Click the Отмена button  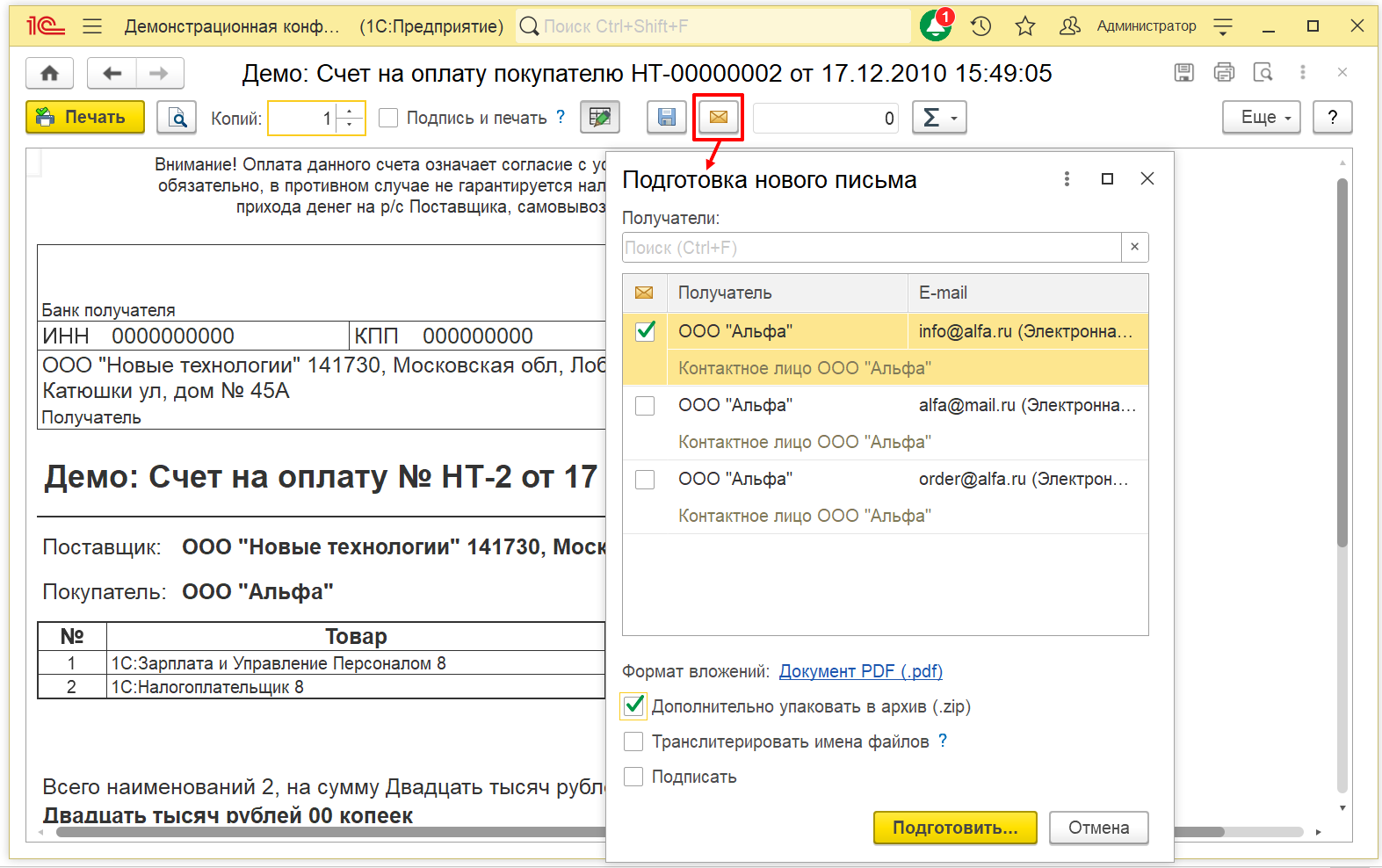[x=1098, y=828]
